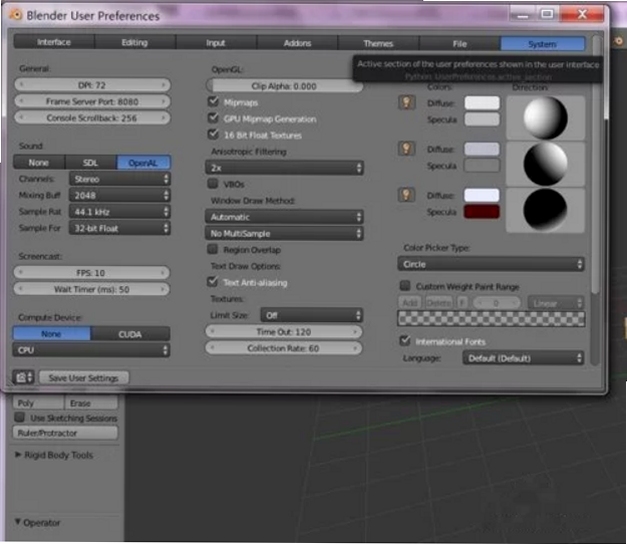
Task: Open the Anisotropic Filtering 2x dropdown
Action: pyautogui.click(x=284, y=168)
